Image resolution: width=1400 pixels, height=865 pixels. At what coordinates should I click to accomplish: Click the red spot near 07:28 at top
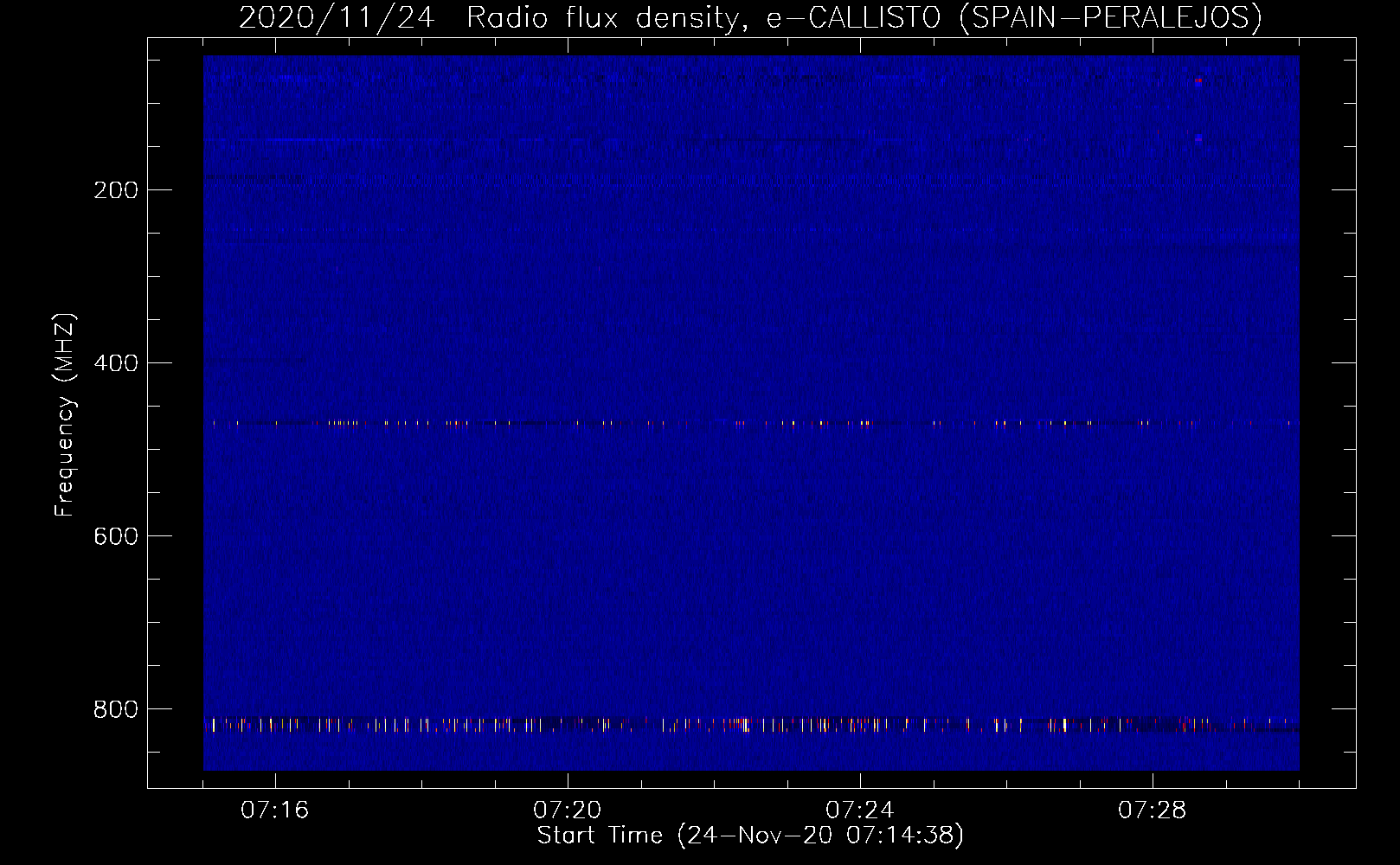1198,80
